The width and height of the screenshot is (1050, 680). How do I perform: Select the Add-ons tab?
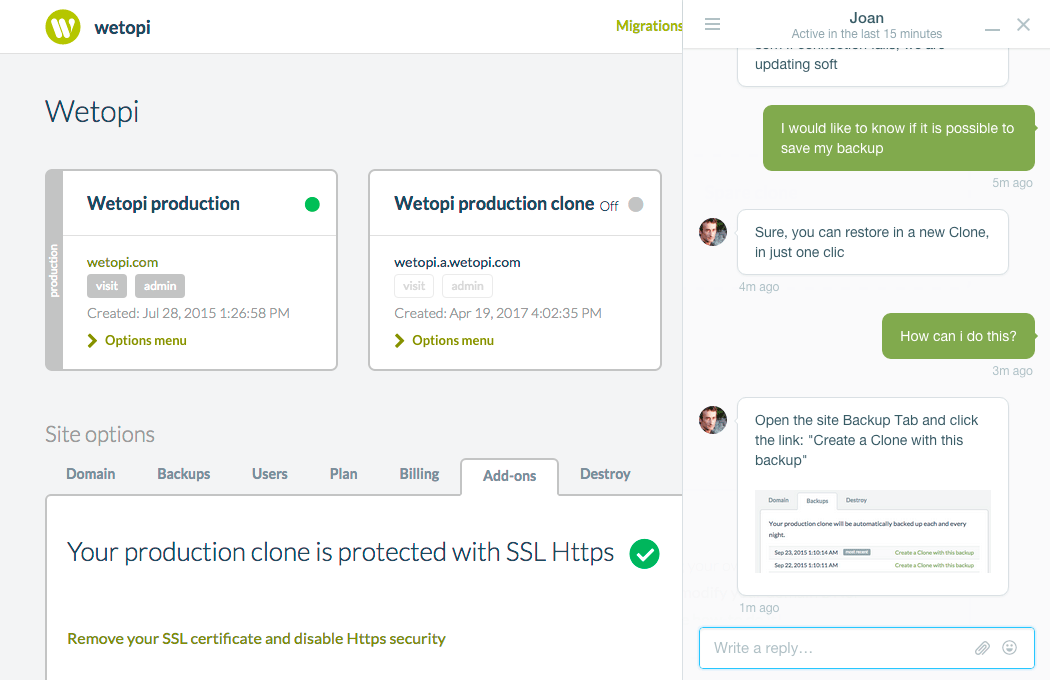click(510, 476)
